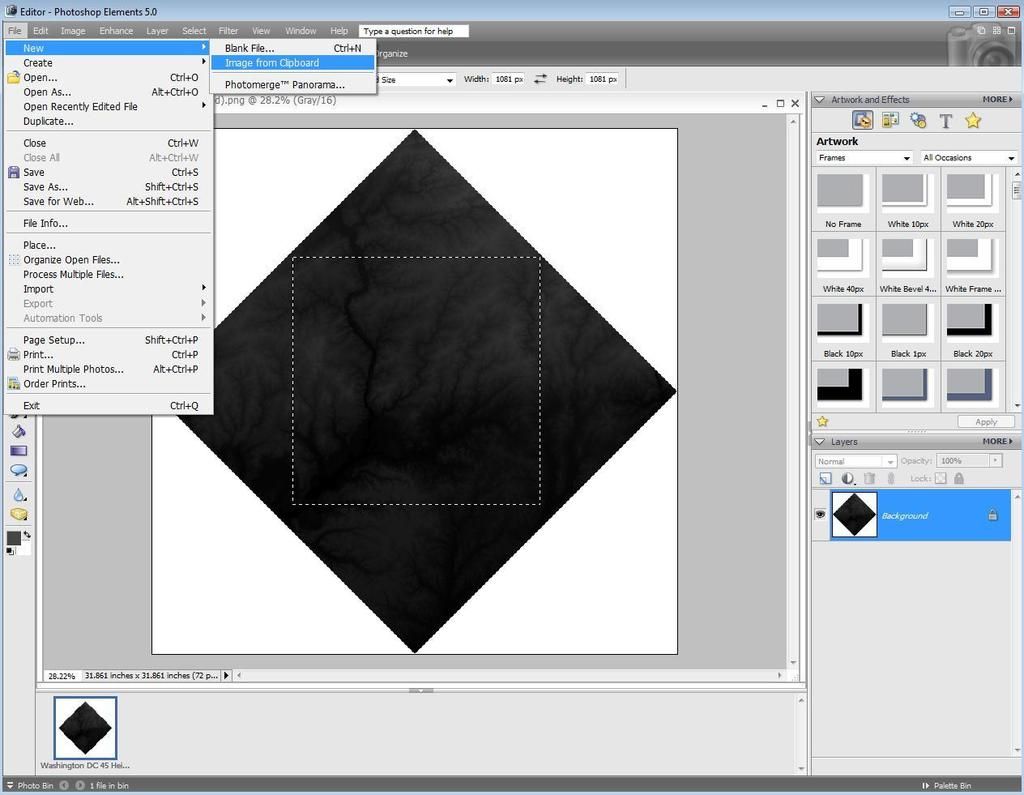
Task: Select the Blur tool water drop
Action: point(19,494)
